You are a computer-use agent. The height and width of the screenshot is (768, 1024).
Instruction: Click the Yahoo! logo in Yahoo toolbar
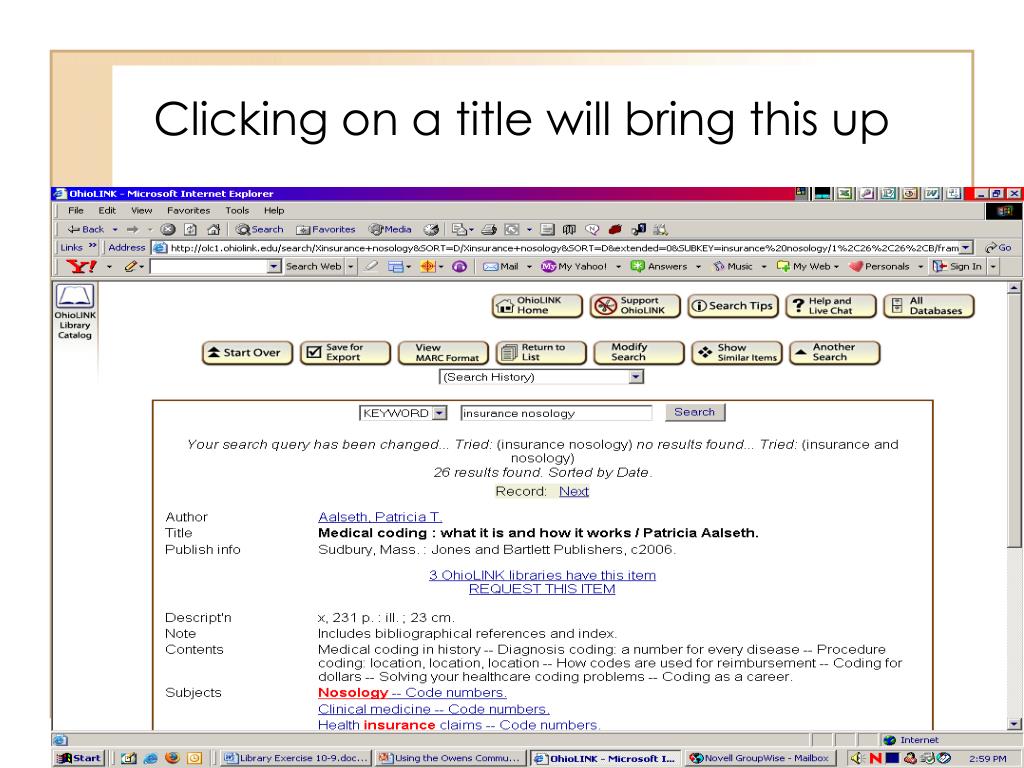82,266
